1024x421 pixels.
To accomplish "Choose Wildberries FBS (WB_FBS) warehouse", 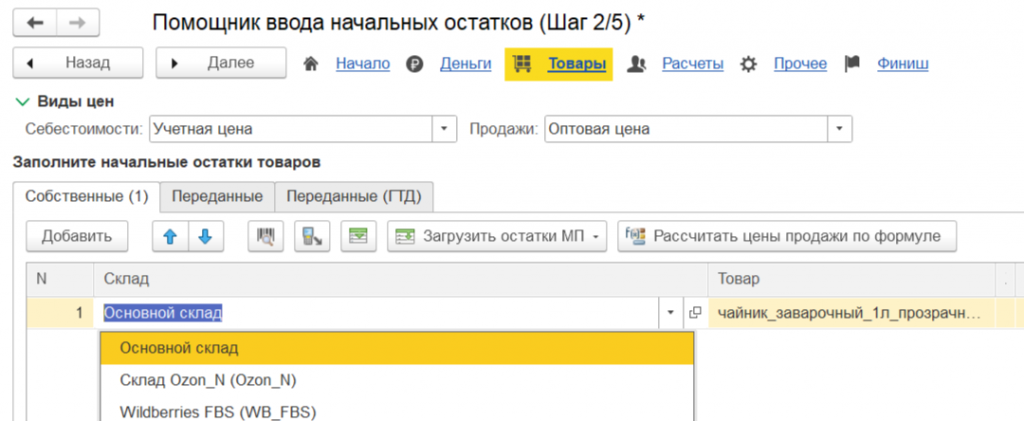I will click(219, 411).
